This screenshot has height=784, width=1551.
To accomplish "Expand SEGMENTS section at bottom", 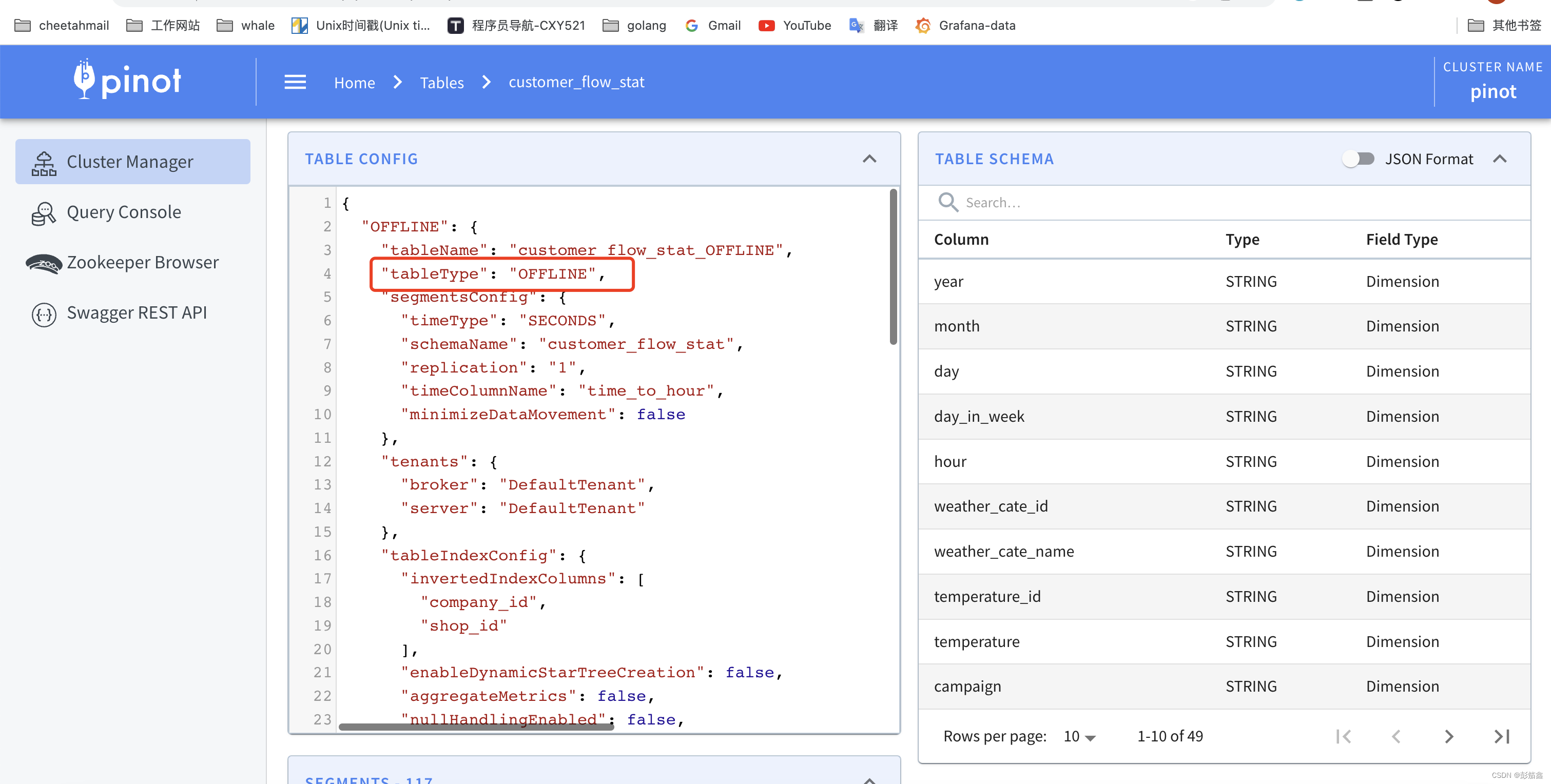I will [x=870, y=775].
